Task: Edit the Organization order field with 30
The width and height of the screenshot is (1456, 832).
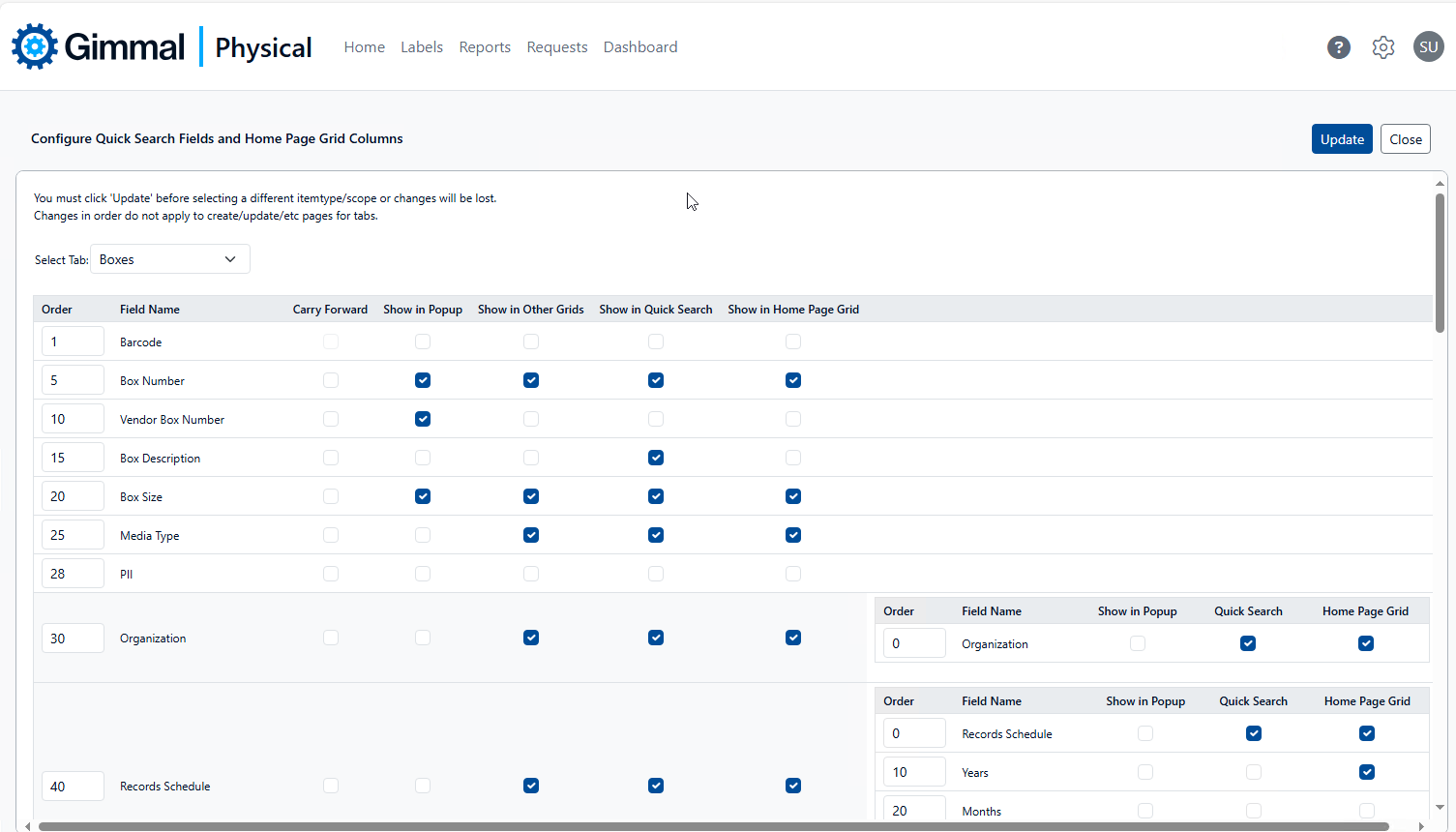Action: (x=73, y=639)
